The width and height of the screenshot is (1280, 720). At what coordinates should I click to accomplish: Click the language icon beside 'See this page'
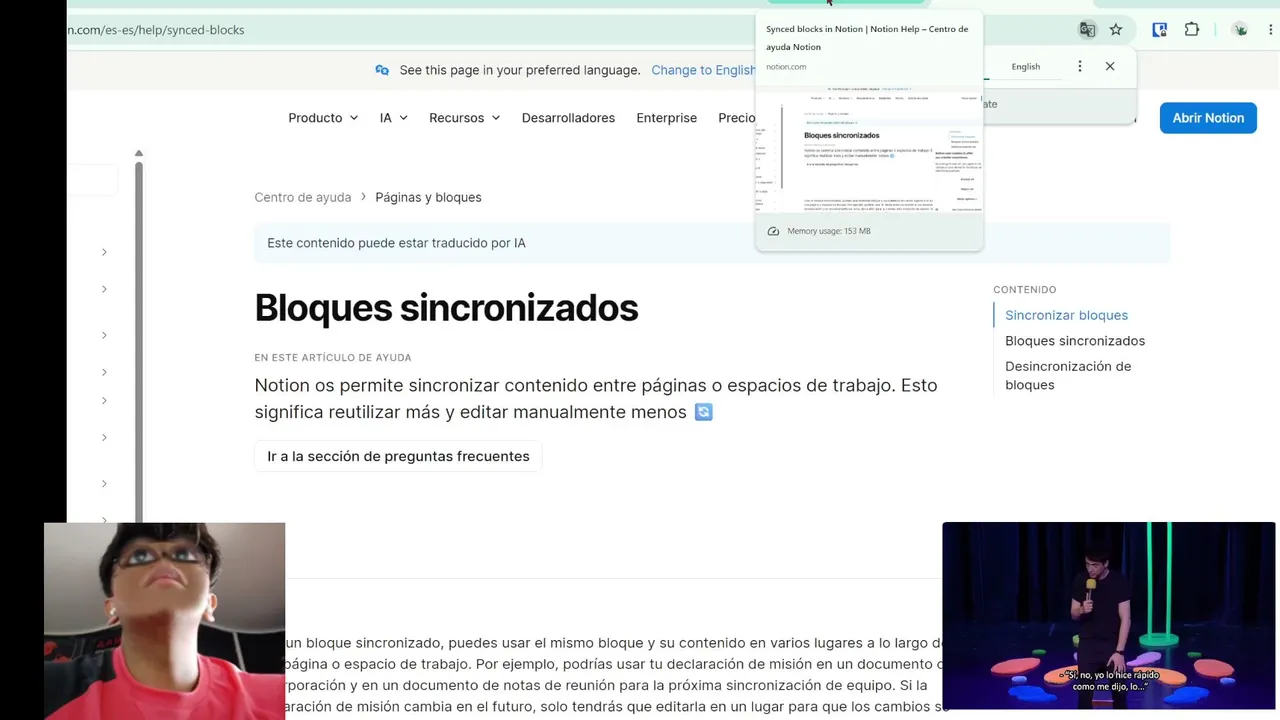pos(382,70)
